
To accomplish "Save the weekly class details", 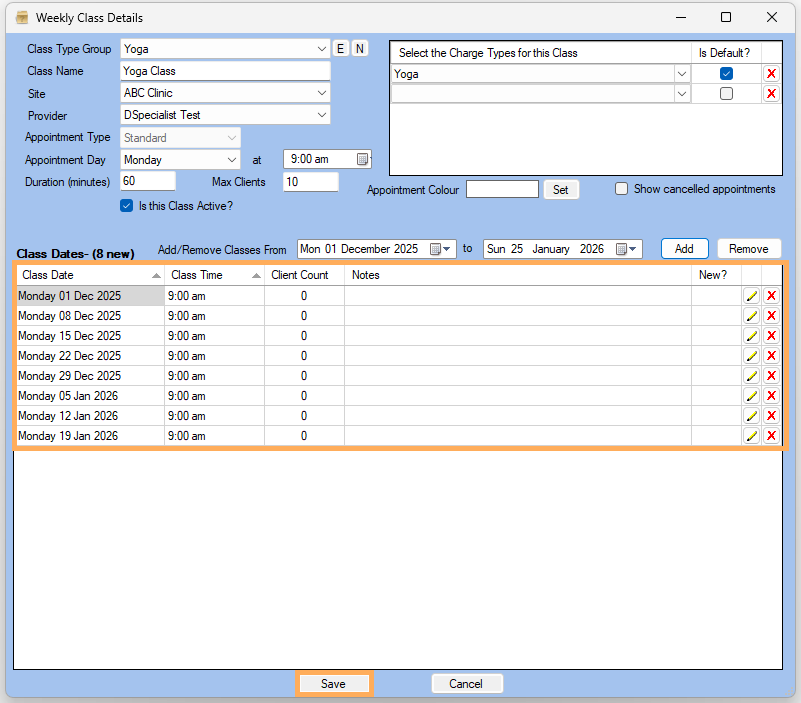I will 333,684.
